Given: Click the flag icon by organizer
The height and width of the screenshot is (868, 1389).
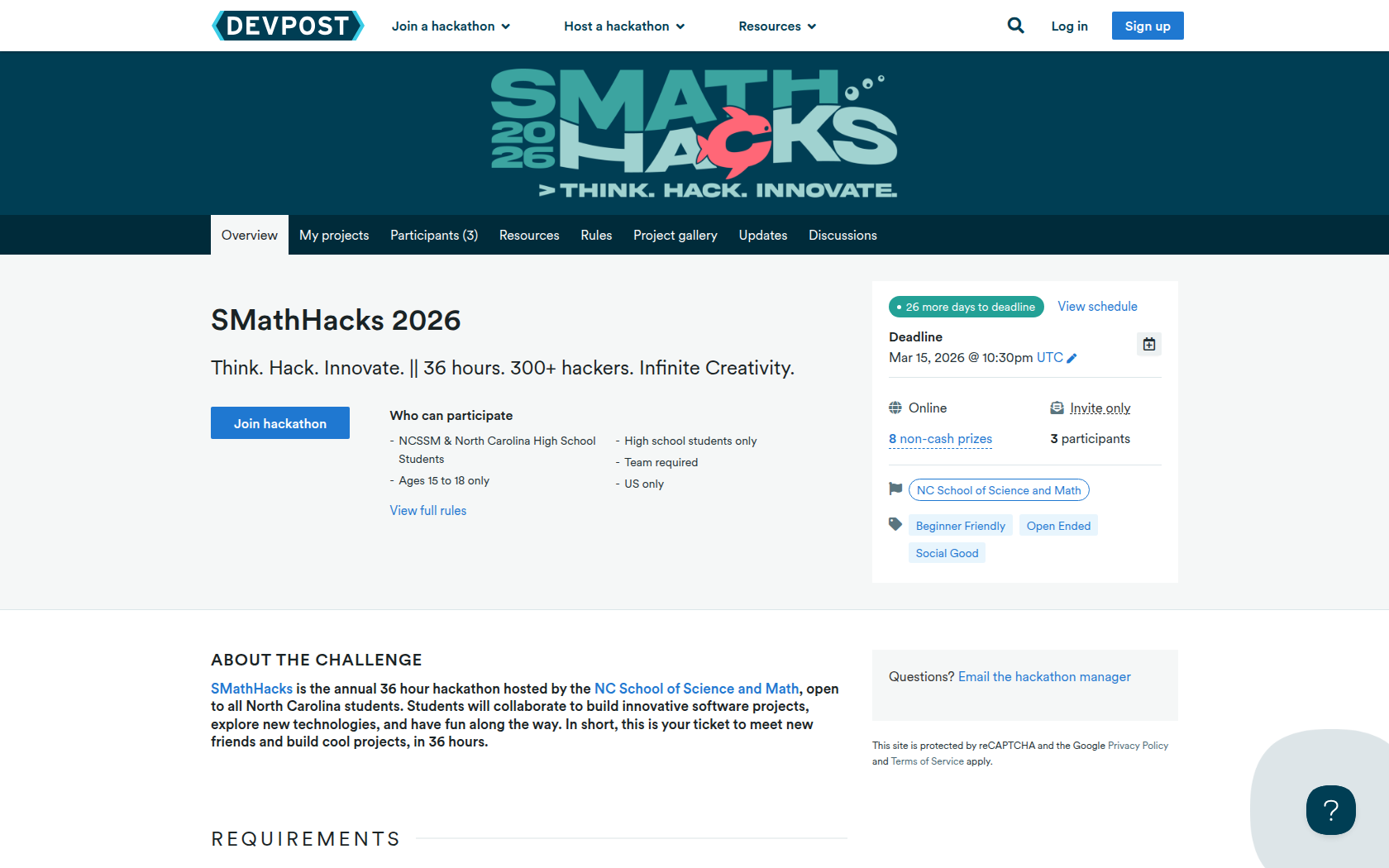Looking at the screenshot, I should pyautogui.click(x=895, y=489).
